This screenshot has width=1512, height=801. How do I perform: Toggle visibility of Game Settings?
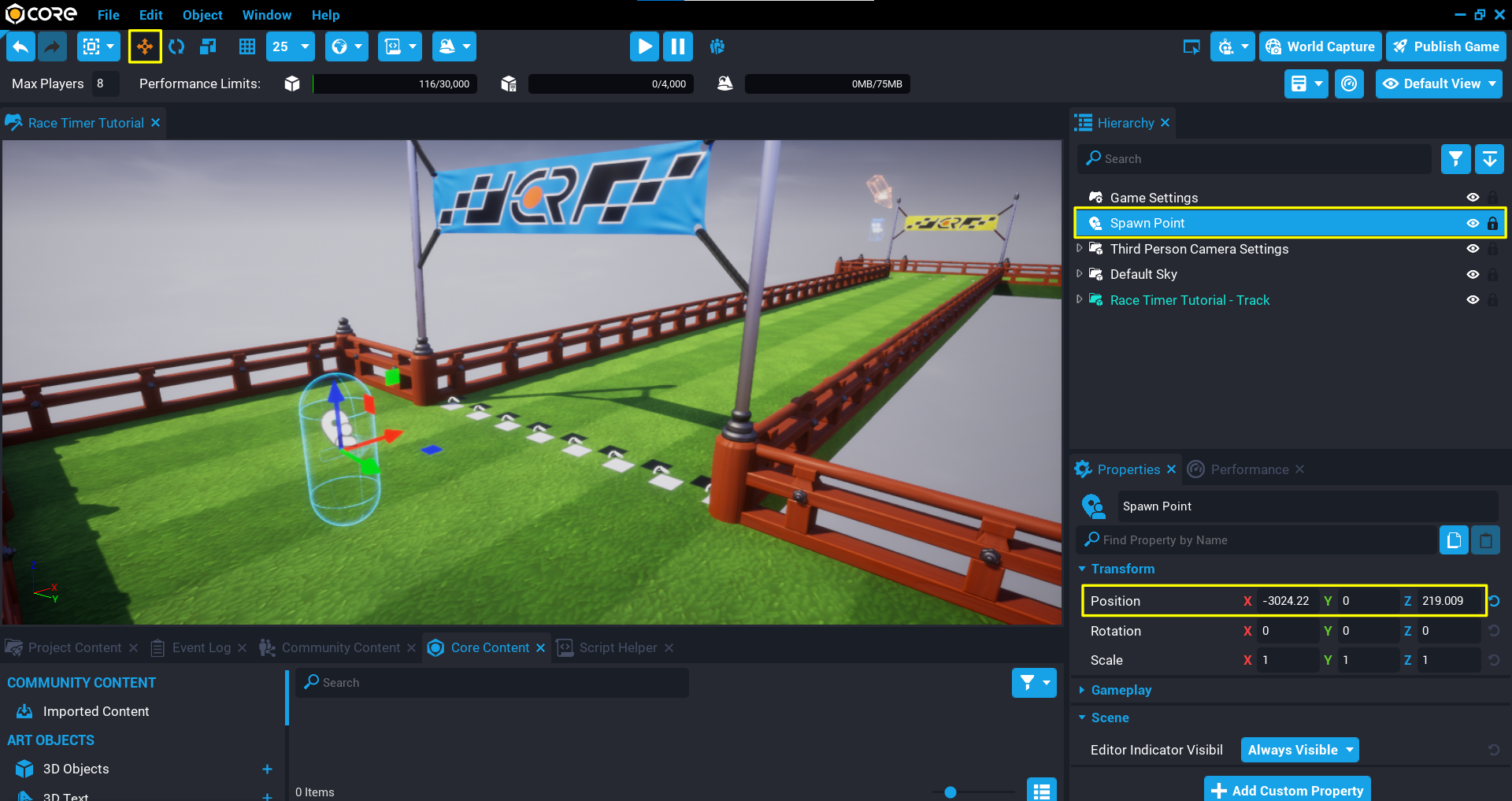pyautogui.click(x=1473, y=198)
